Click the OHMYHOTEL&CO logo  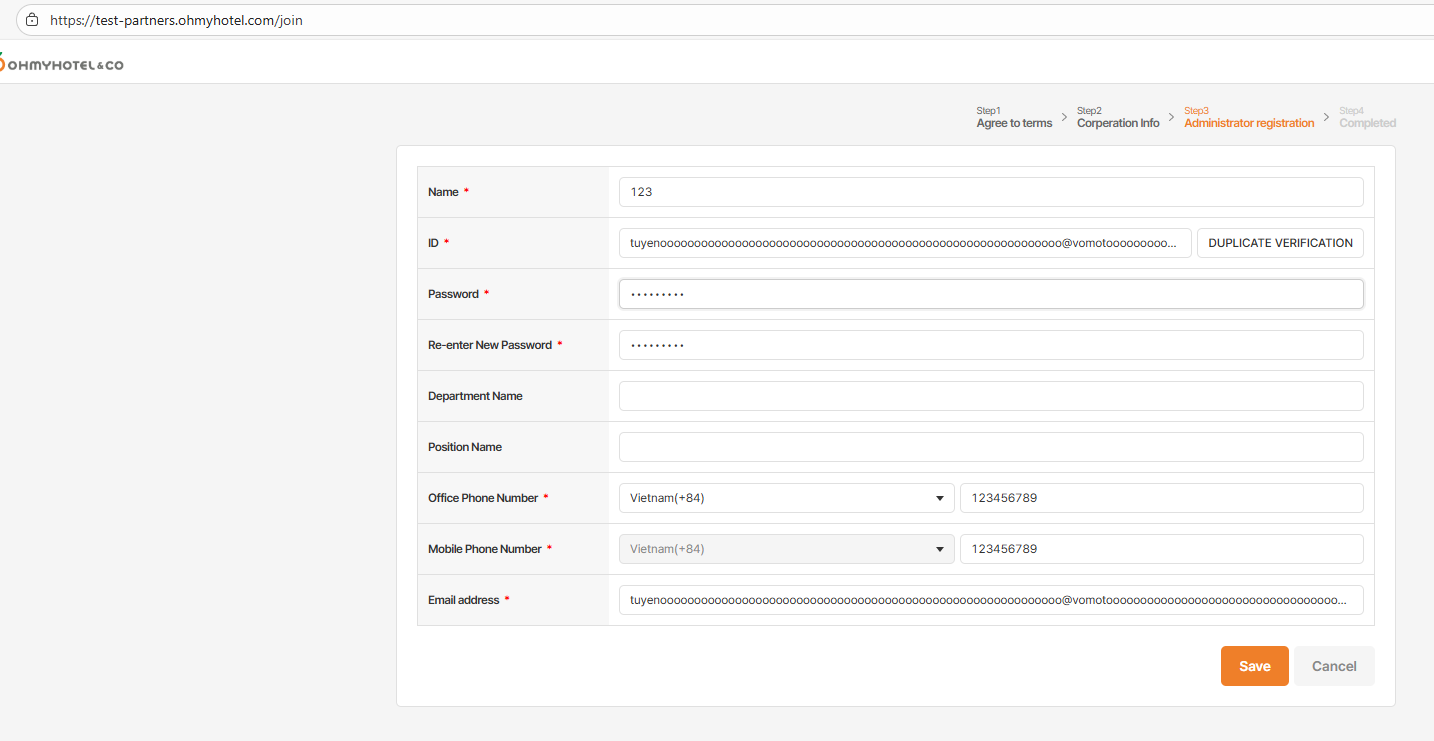pos(62,64)
